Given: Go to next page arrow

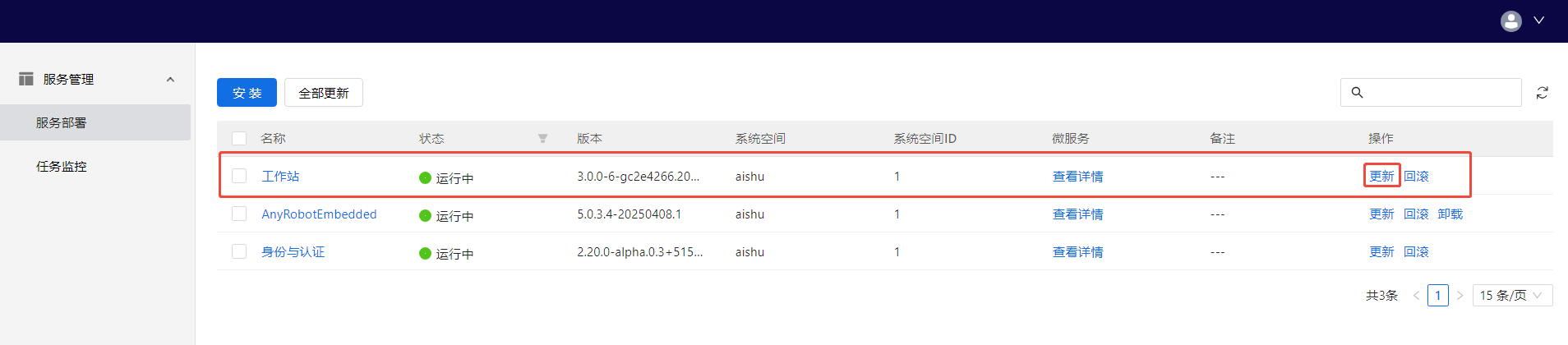Looking at the screenshot, I should 1460,295.
